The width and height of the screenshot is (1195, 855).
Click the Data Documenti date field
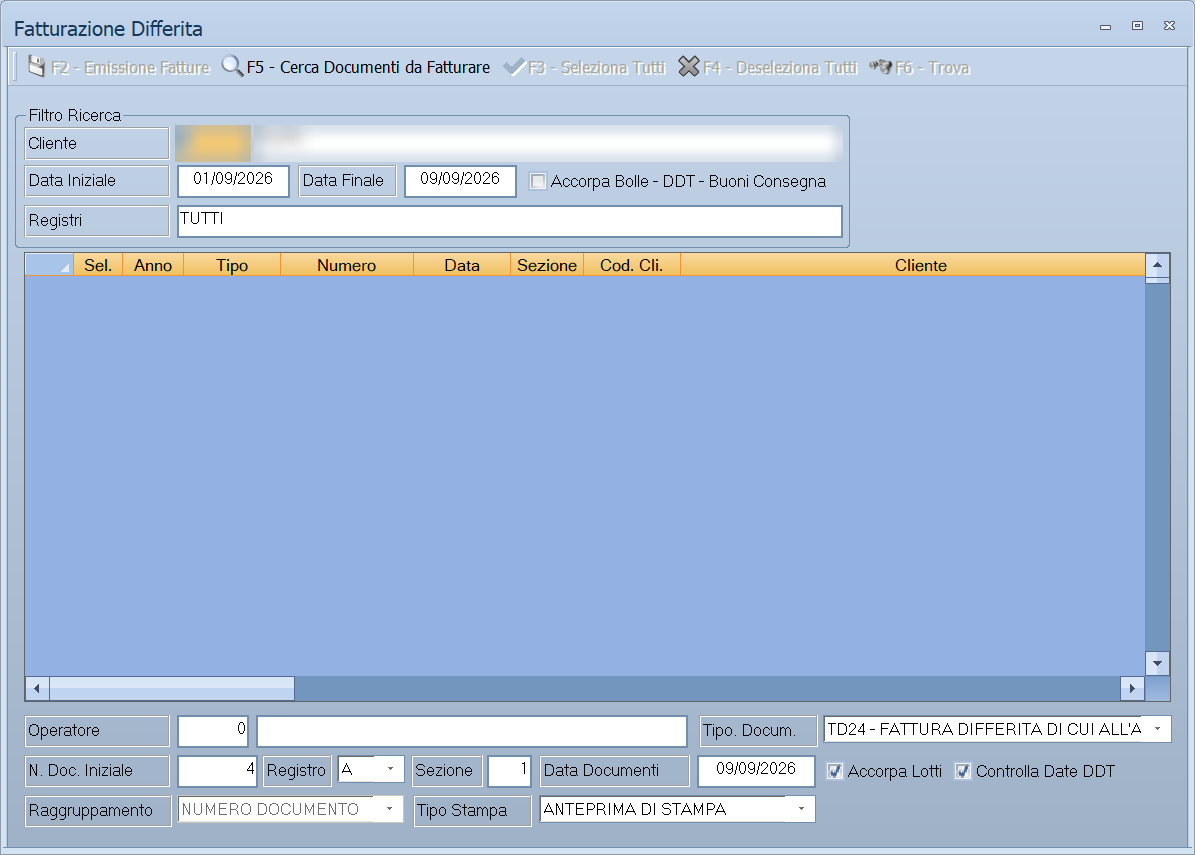[x=756, y=770]
